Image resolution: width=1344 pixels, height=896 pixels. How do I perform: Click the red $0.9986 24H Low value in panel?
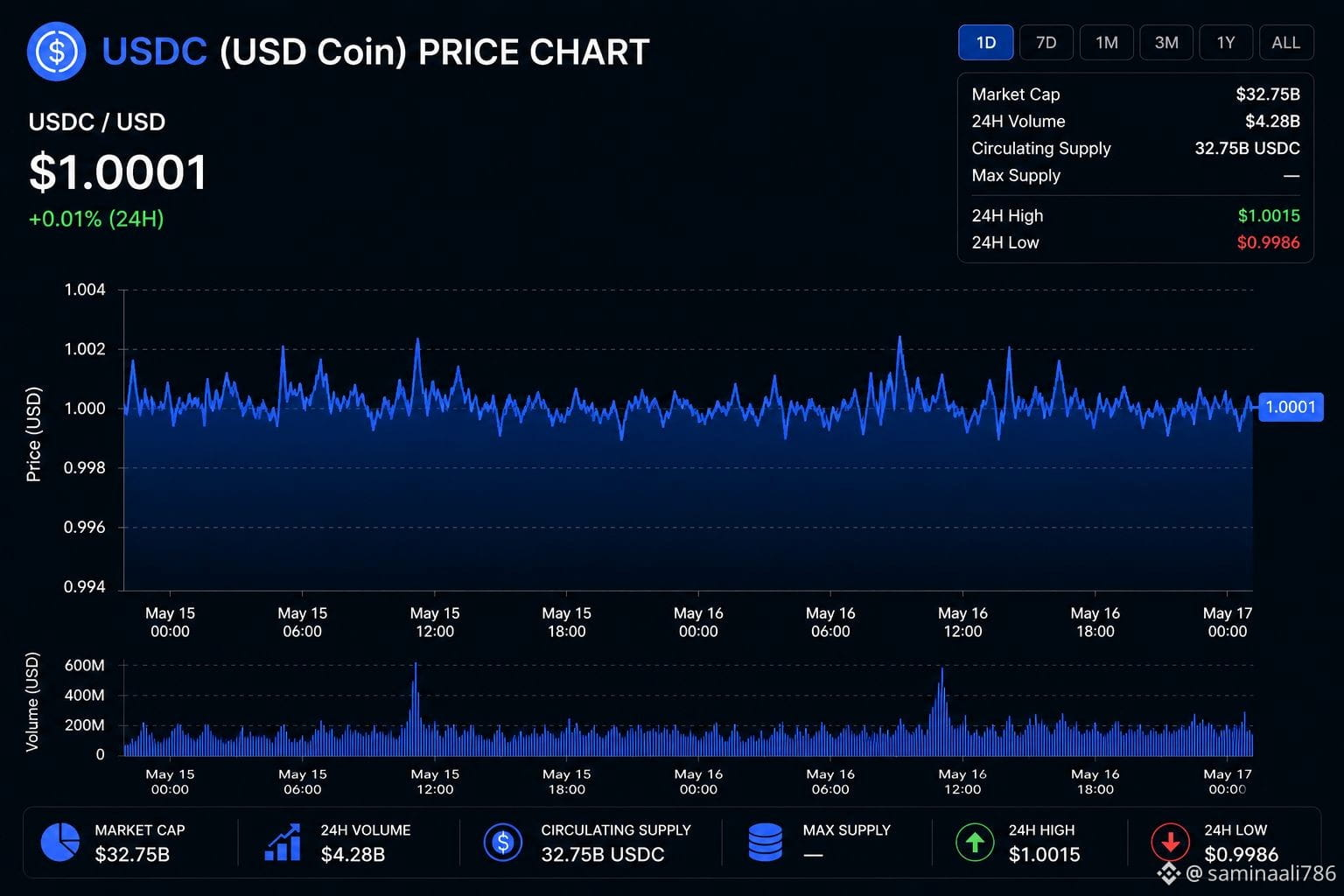pos(1269,243)
